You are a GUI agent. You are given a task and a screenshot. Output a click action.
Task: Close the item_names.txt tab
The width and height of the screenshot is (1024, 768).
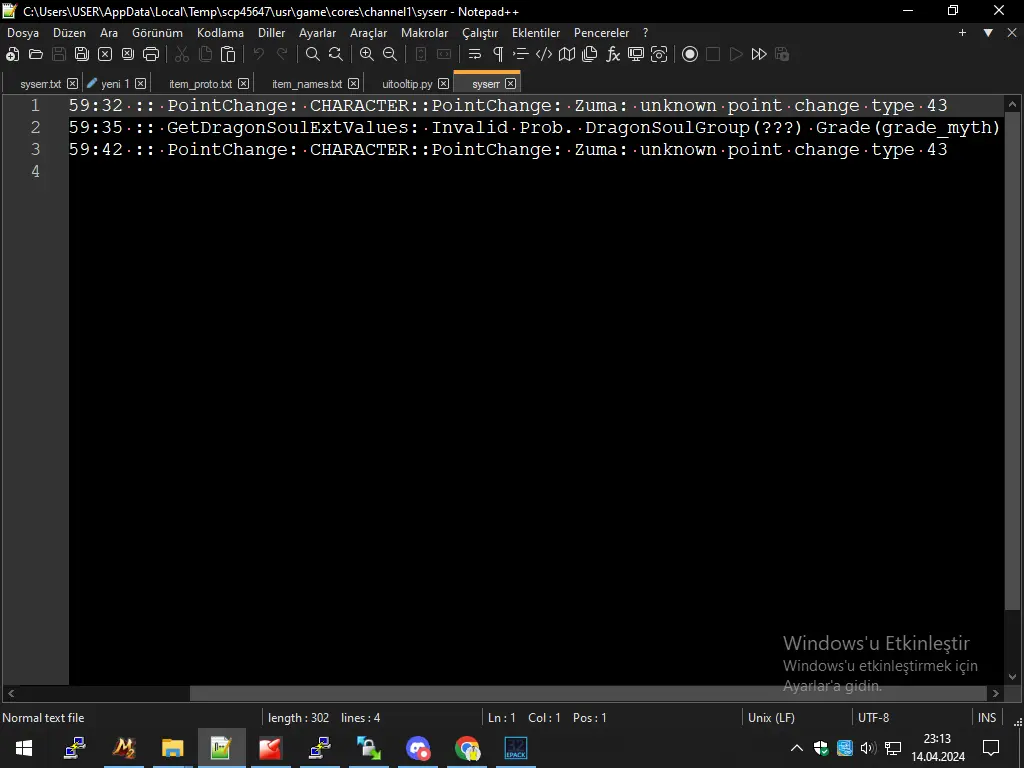pos(353,84)
